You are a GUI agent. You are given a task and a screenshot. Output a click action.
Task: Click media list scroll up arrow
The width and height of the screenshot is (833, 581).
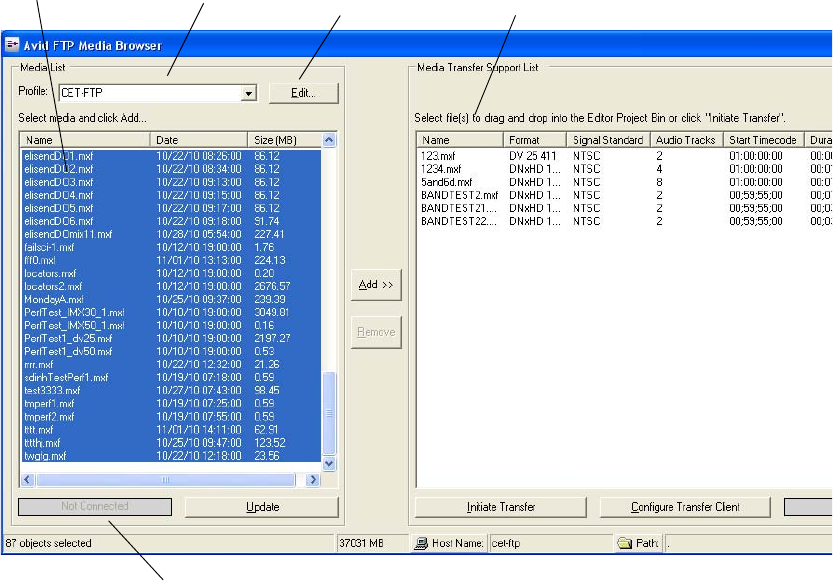click(329, 140)
